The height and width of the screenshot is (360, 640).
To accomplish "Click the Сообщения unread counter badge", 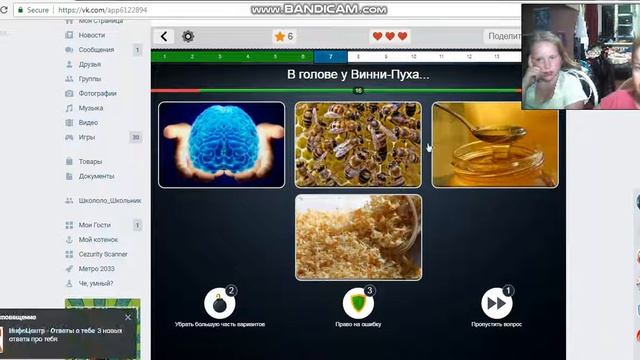I will [137, 50].
